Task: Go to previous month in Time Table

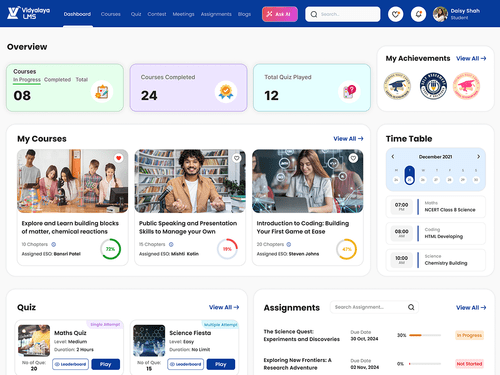Action: [x=393, y=156]
